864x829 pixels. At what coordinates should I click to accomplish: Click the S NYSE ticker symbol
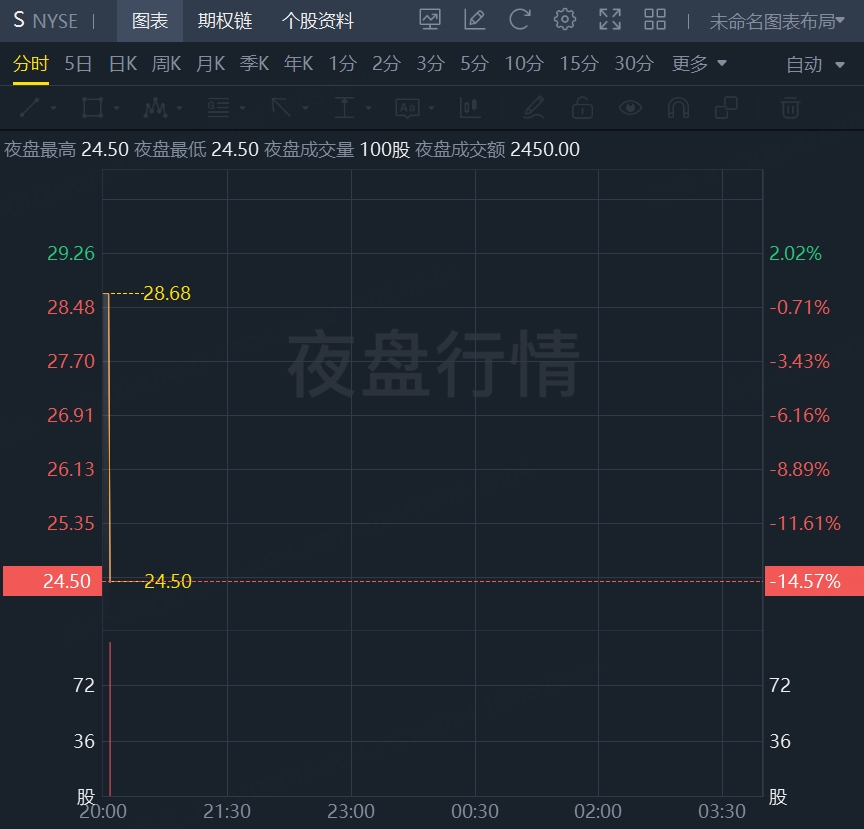(x=46, y=20)
